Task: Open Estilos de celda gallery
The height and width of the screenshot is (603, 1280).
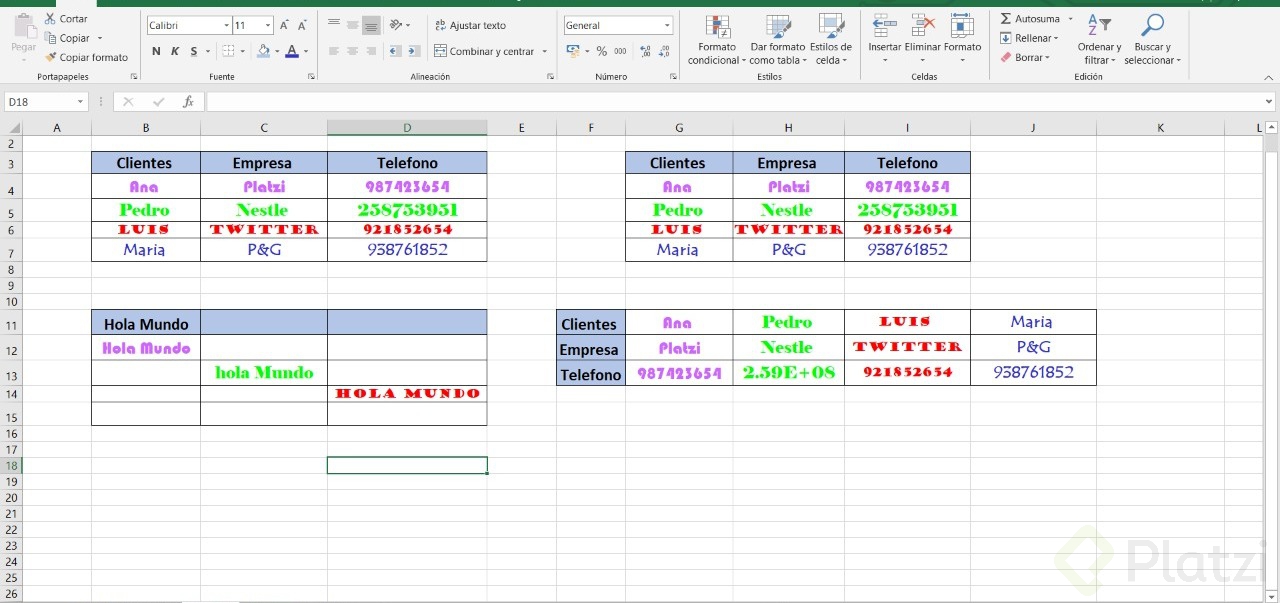Action: pyautogui.click(x=831, y=40)
